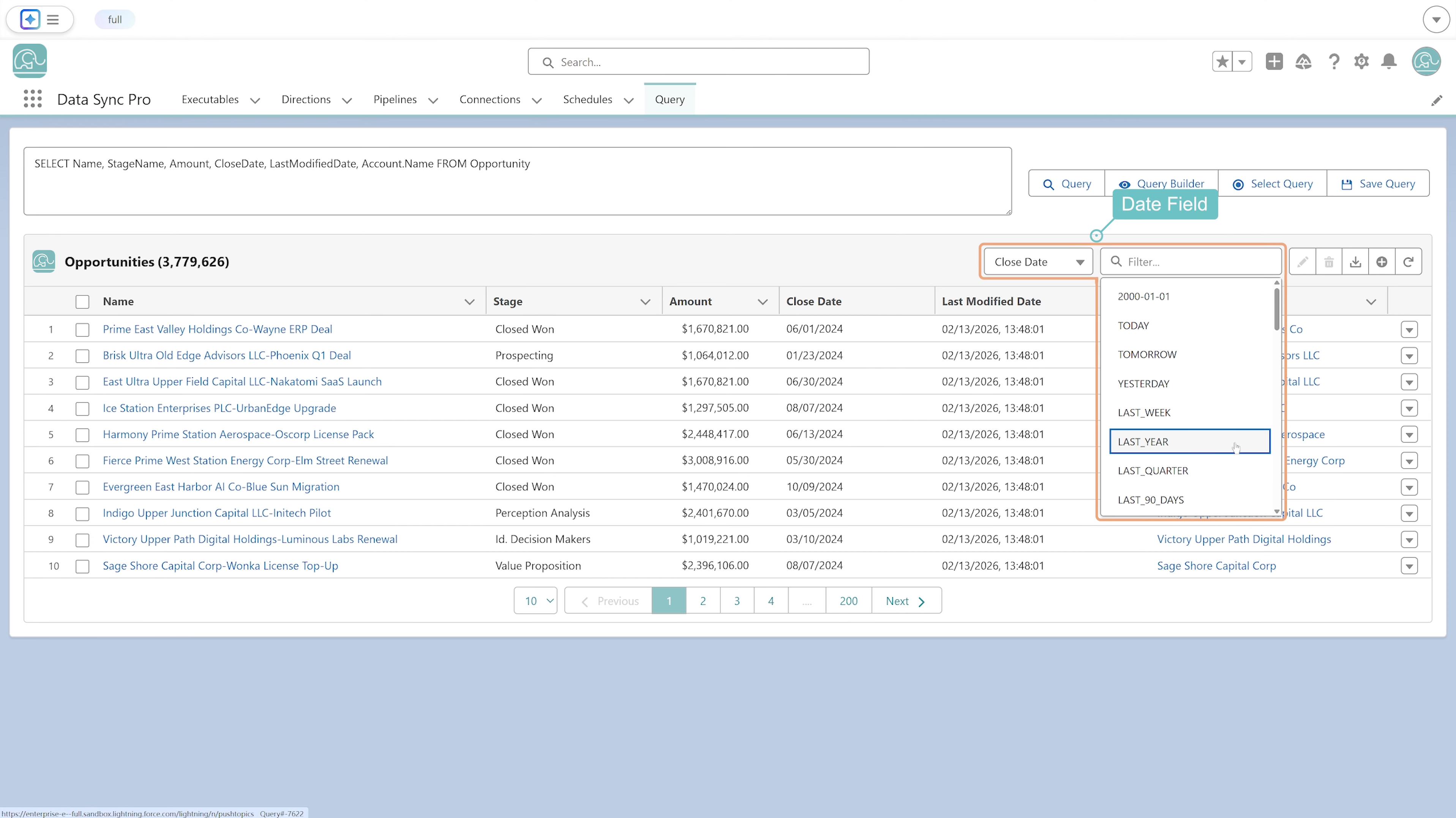Check the box for Ice Station Enterprises row

tap(82, 408)
